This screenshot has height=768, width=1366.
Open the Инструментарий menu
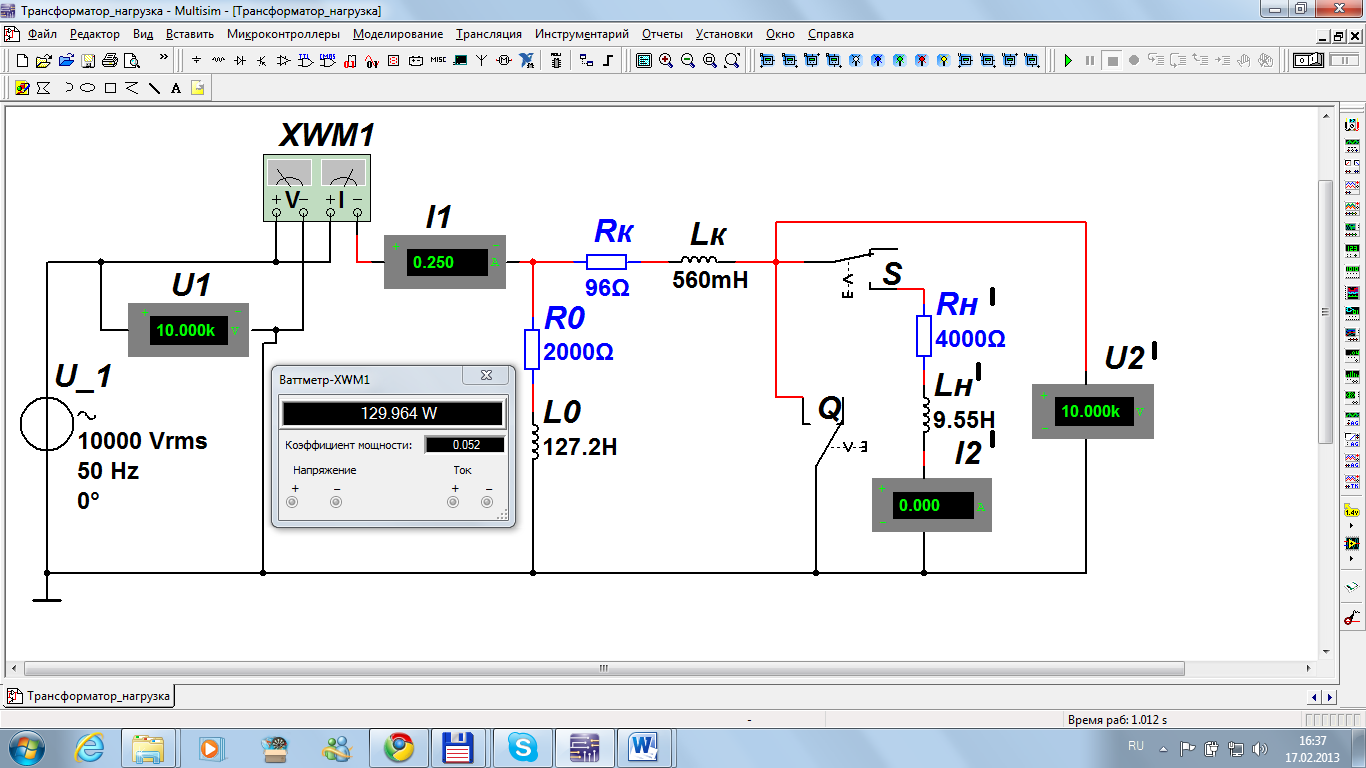(x=581, y=34)
